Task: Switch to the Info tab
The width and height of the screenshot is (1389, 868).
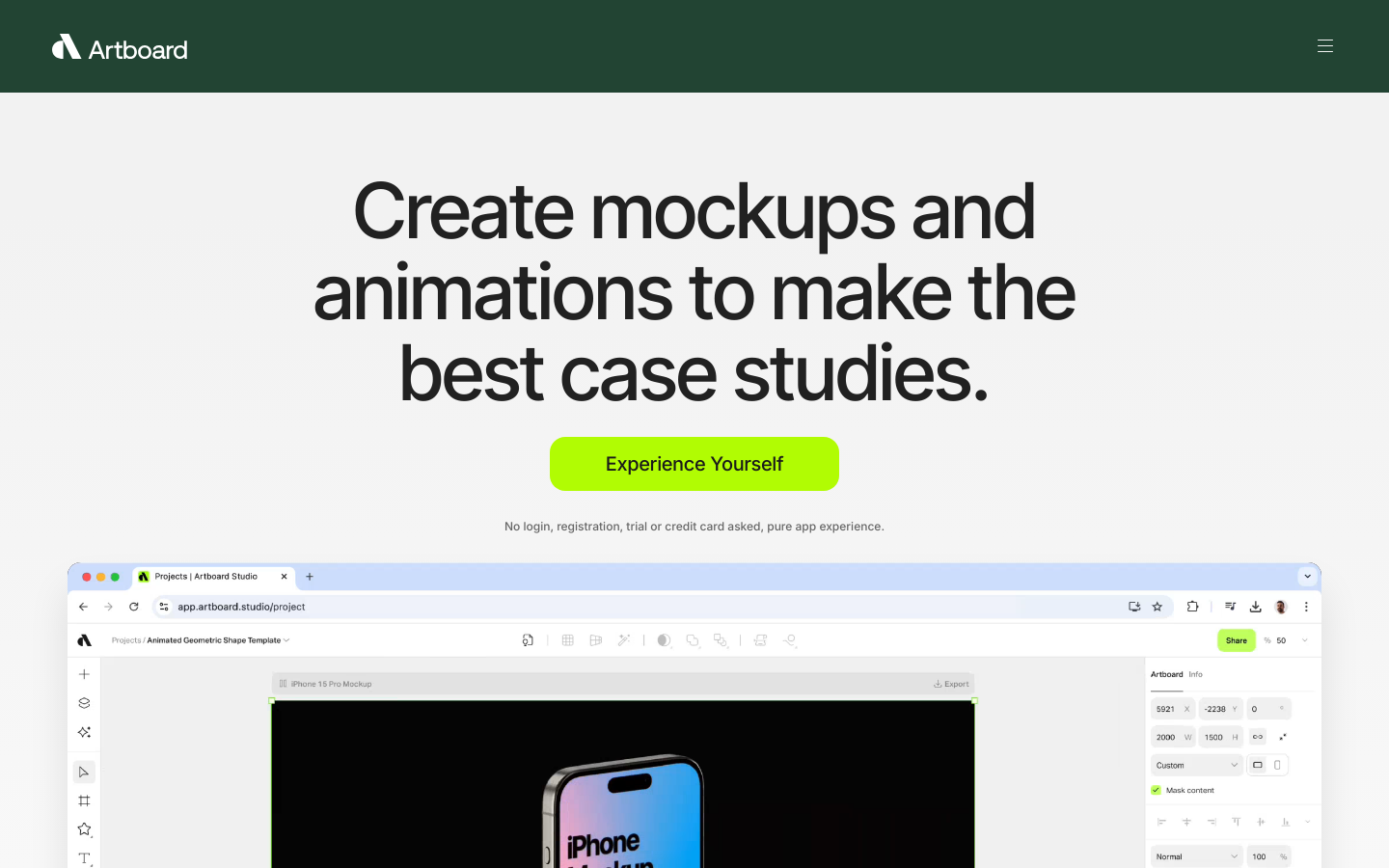Action: [x=1196, y=674]
